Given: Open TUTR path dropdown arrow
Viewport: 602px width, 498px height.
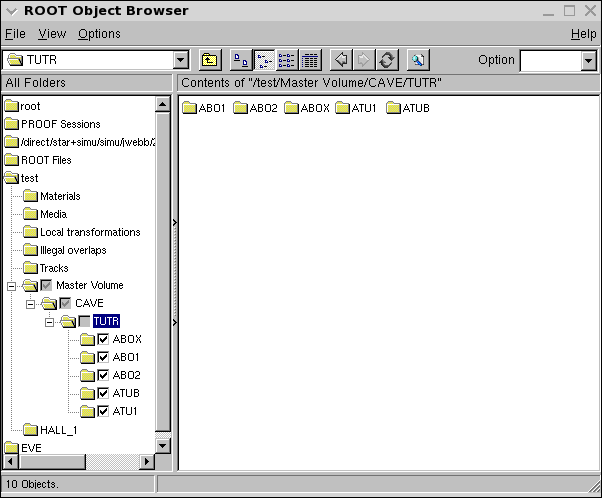Looking at the screenshot, I should (x=180, y=60).
